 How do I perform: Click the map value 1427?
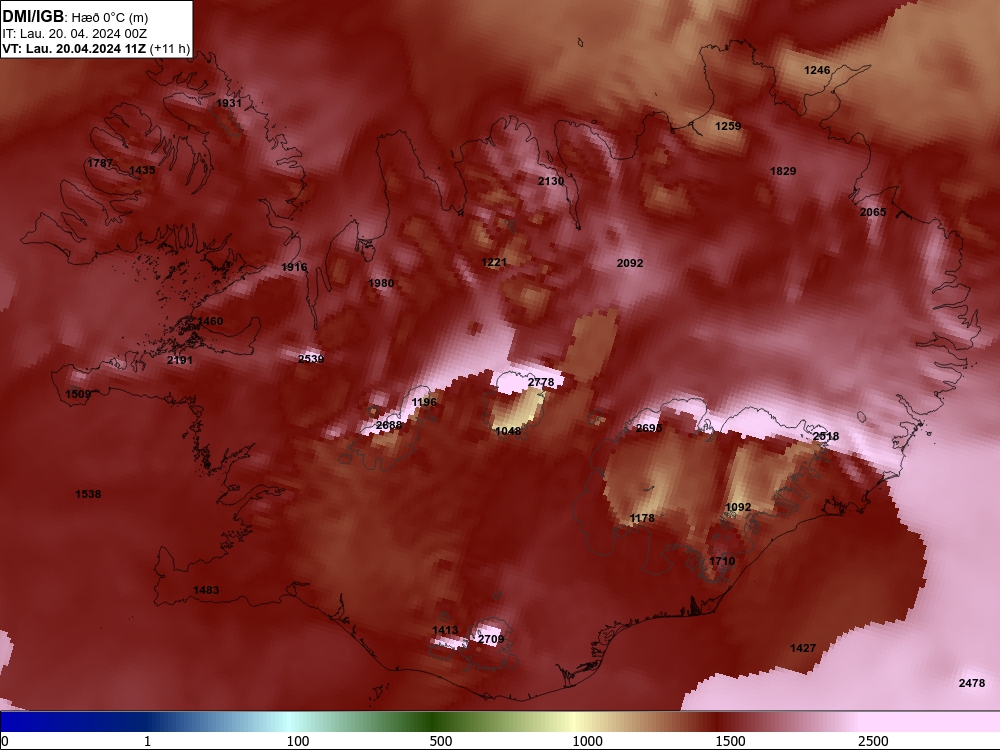[x=803, y=648]
